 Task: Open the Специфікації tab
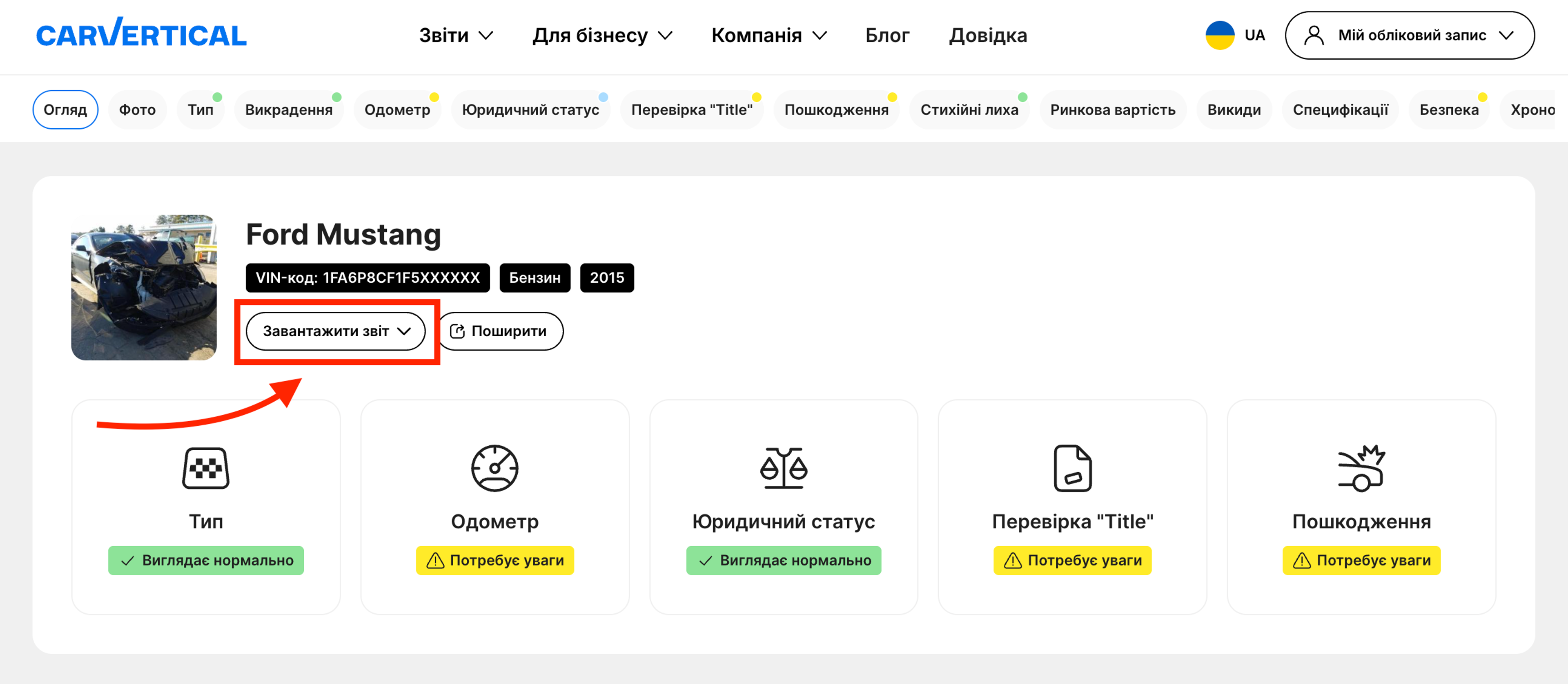[1340, 110]
